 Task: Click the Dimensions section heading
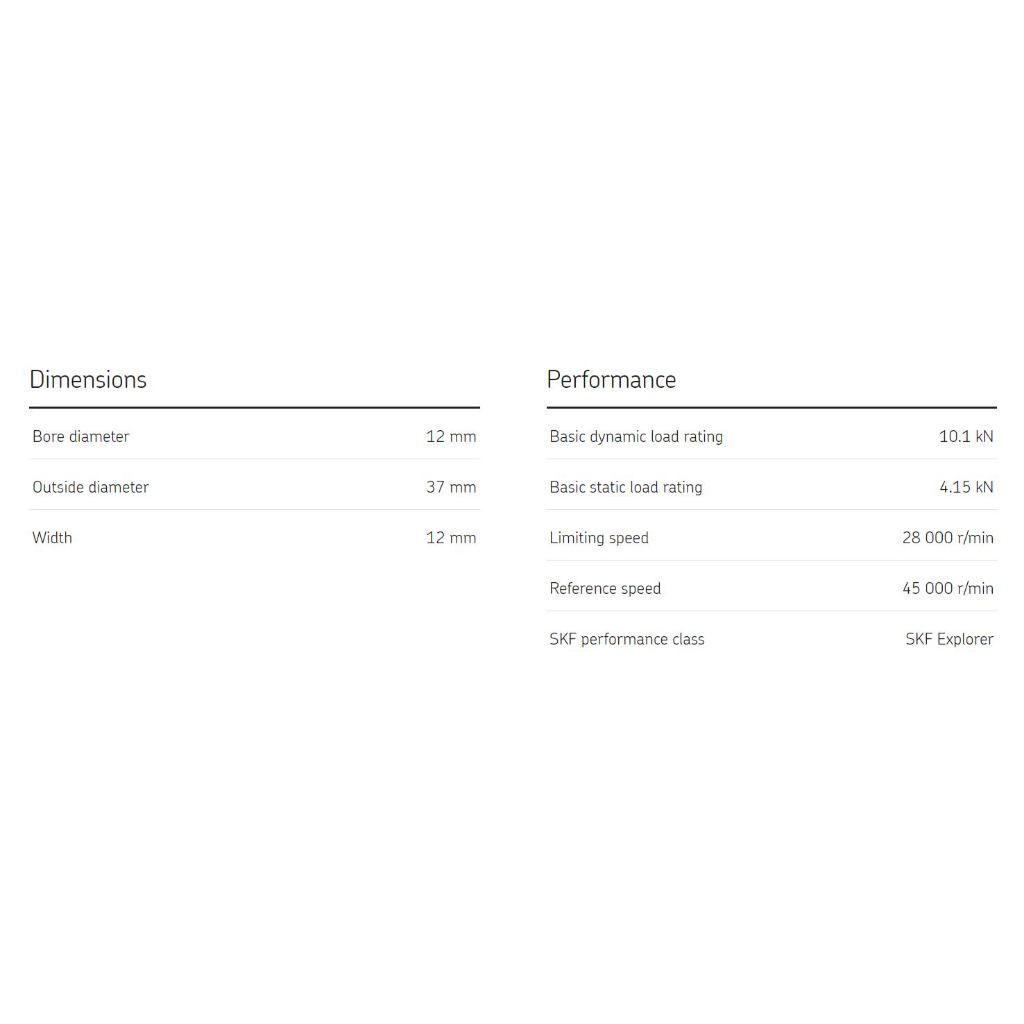[x=88, y=380]
